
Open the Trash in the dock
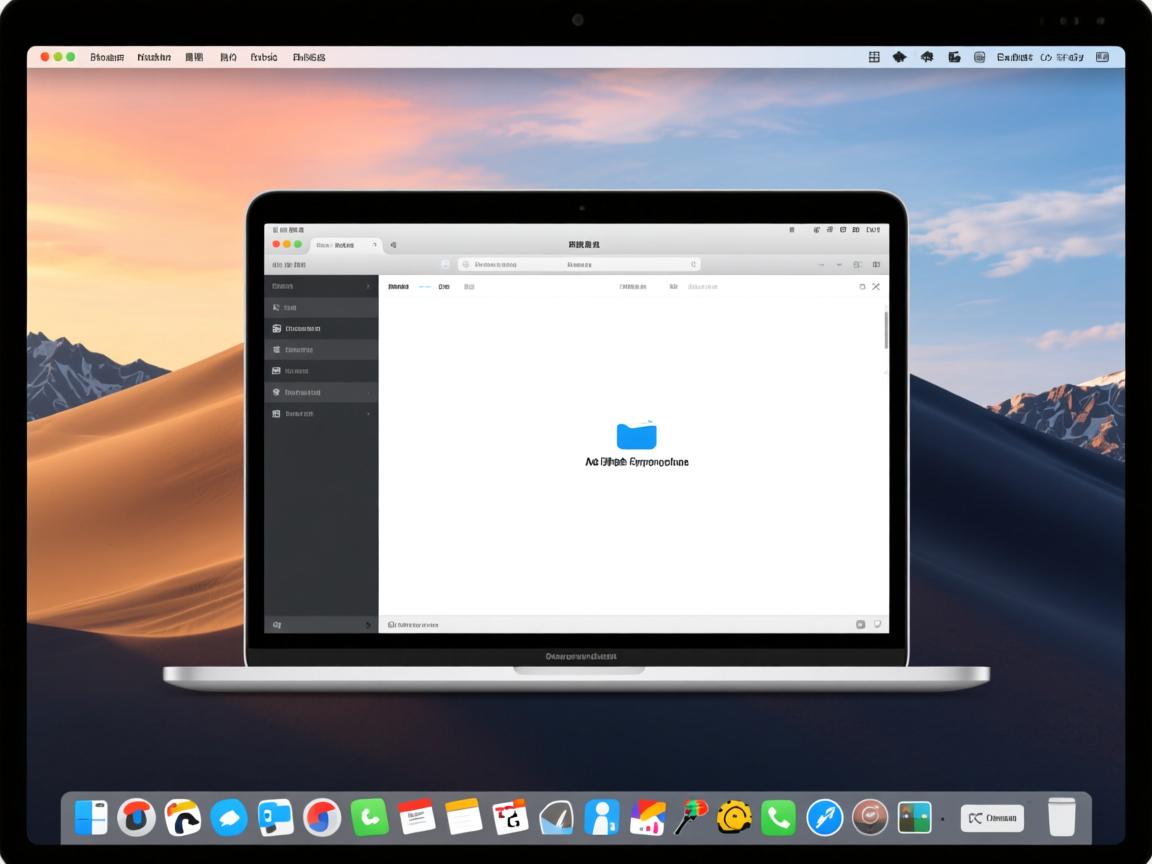point(1061,817)
